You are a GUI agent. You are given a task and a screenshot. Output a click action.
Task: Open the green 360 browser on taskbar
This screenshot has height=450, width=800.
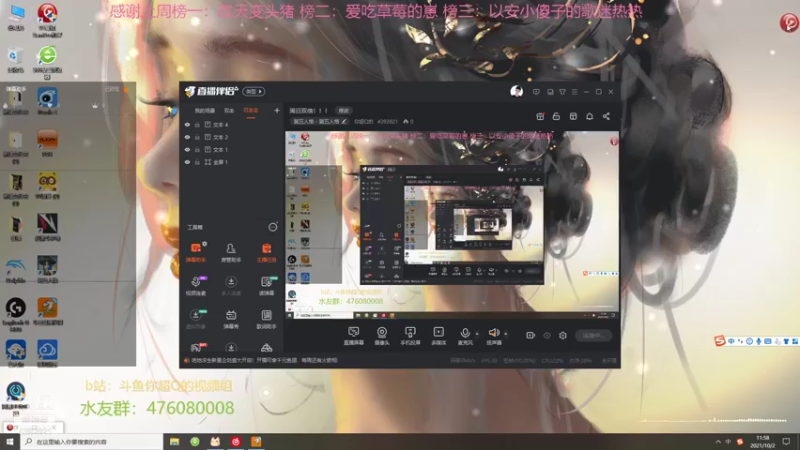coord(195,441)
